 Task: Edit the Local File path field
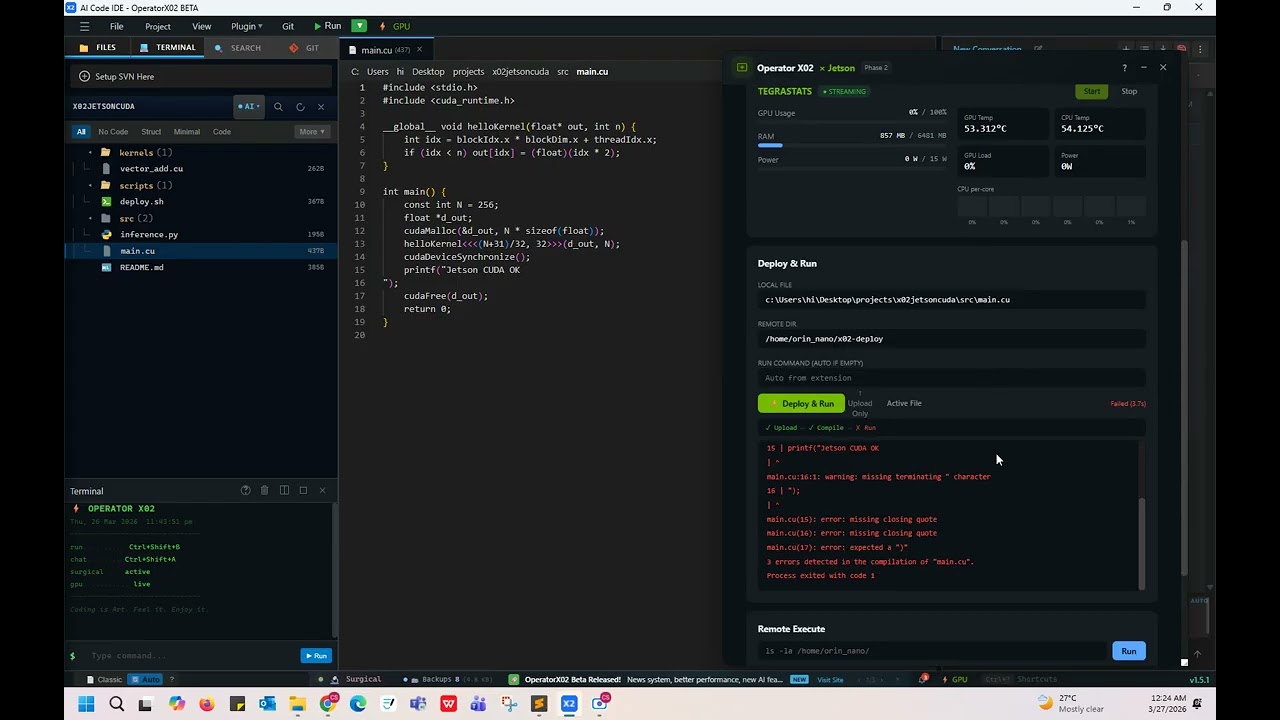click(951, 300)
